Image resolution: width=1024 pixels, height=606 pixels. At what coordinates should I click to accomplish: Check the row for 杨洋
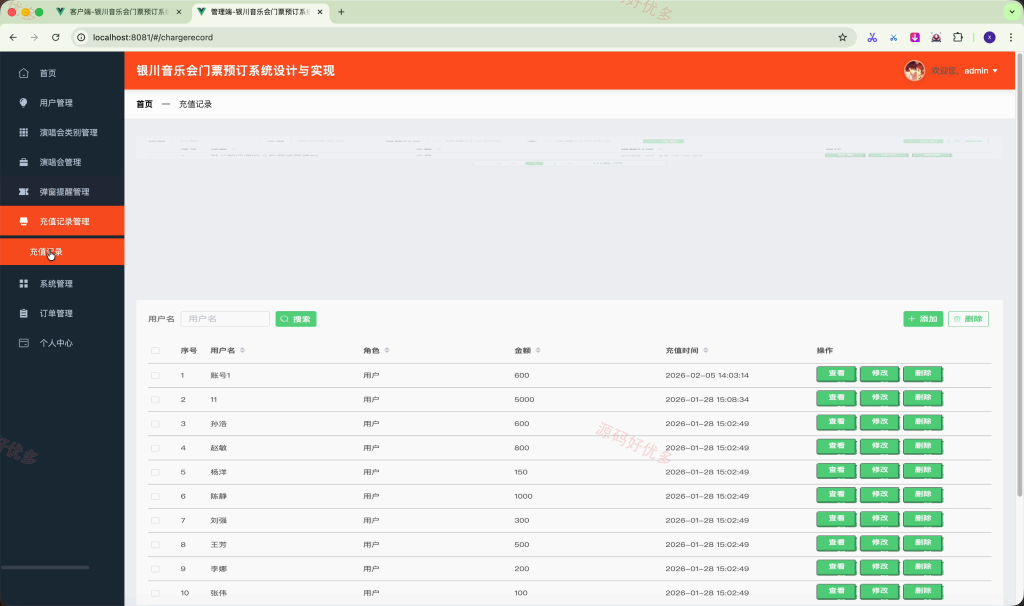pyautogui.click(x=155, y=472)
